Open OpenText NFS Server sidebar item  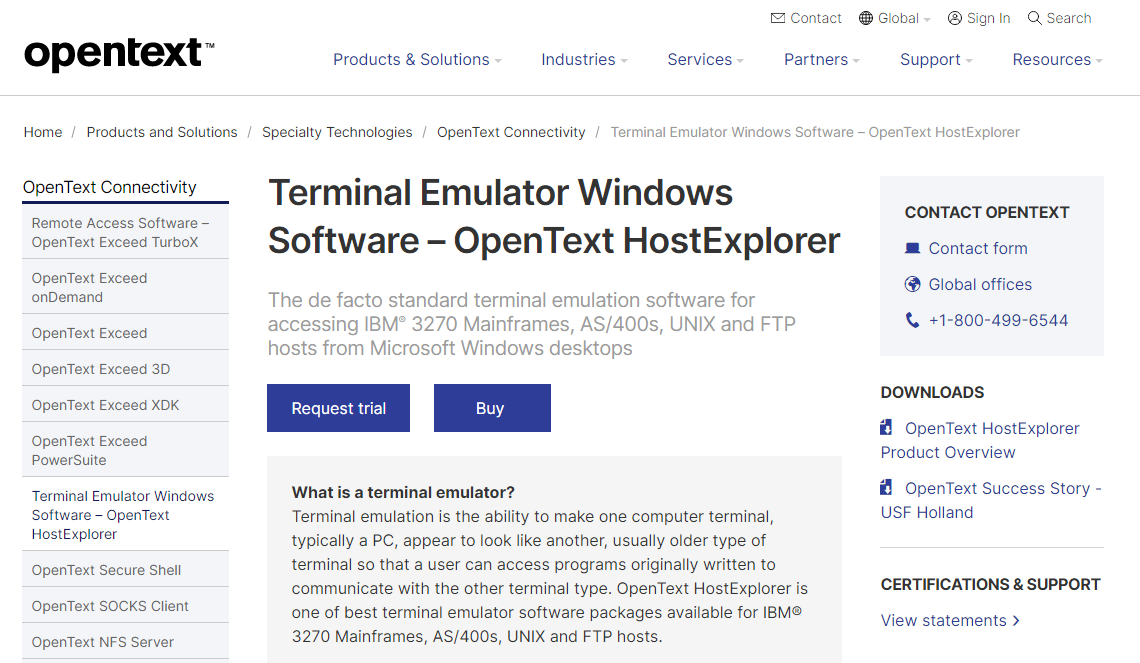[125, 642]
